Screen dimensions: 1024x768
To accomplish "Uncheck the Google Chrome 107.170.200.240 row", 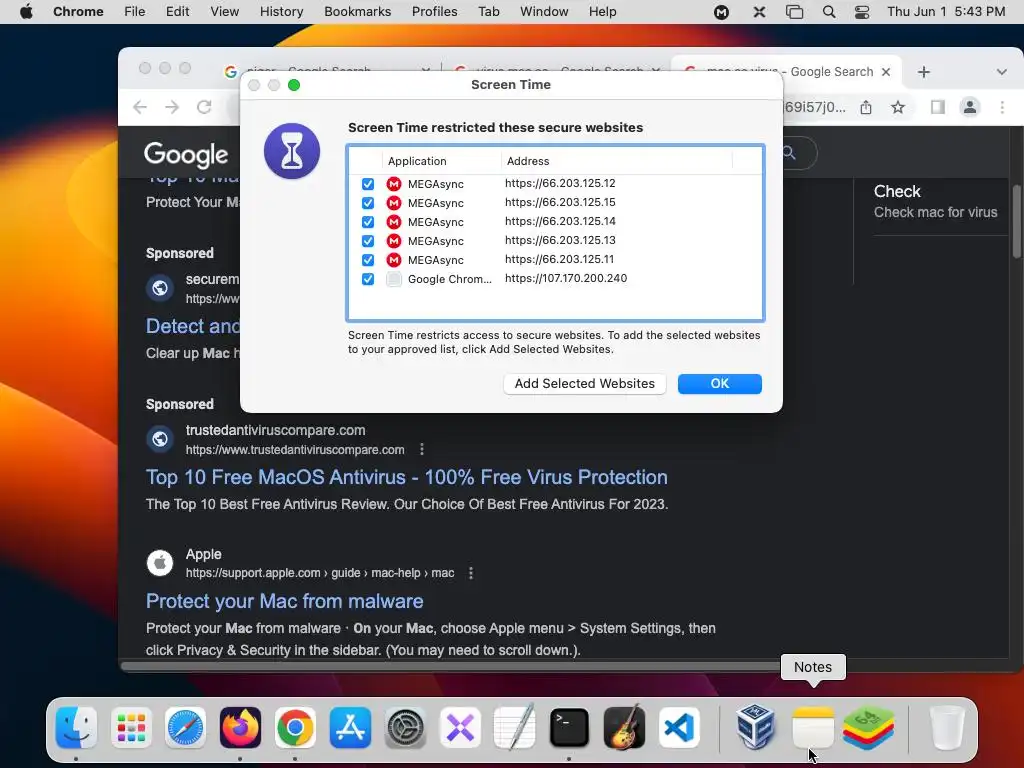I will [x=368, y=279].
